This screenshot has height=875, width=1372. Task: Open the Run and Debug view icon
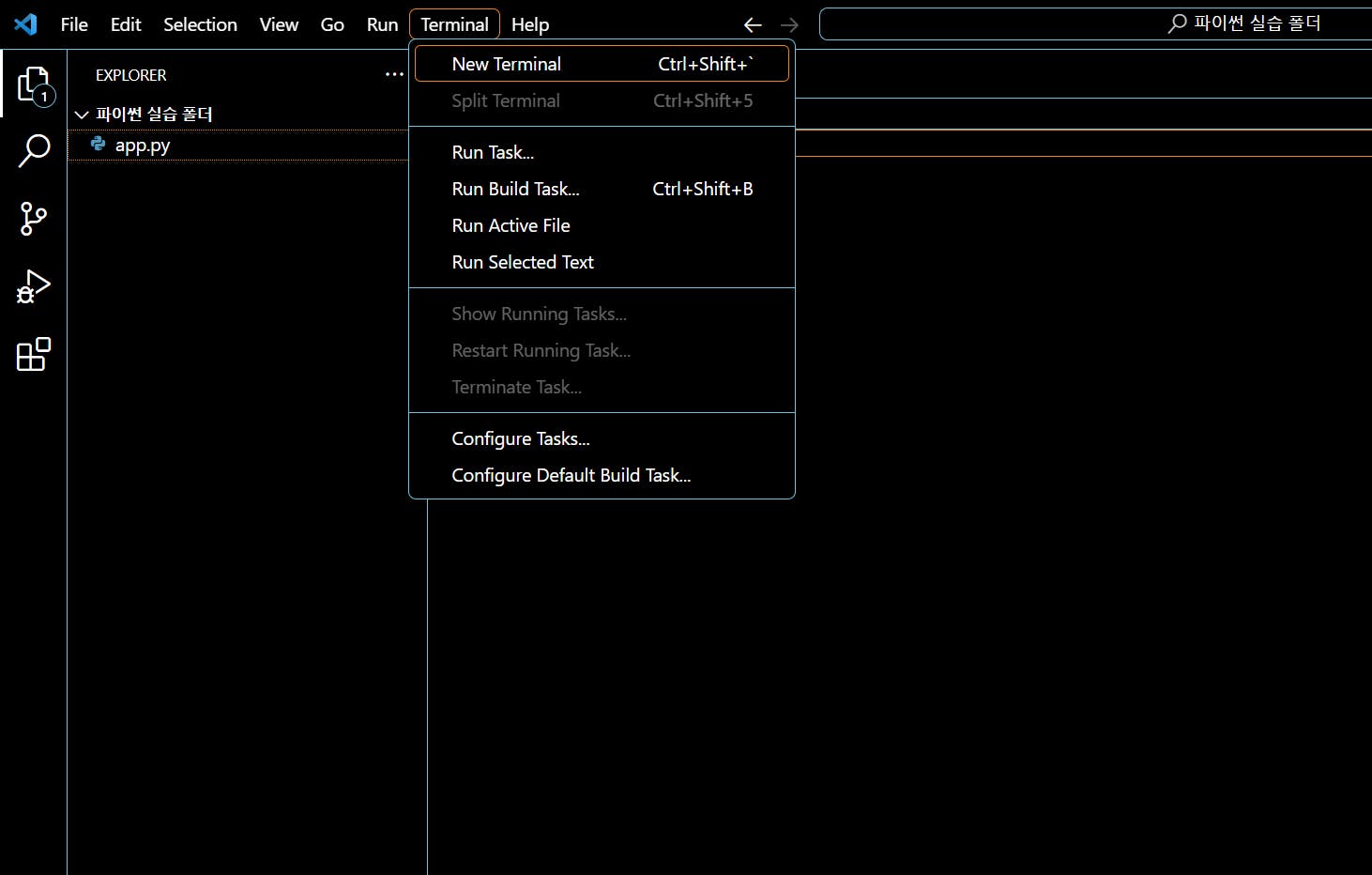[x=34, y=286]
